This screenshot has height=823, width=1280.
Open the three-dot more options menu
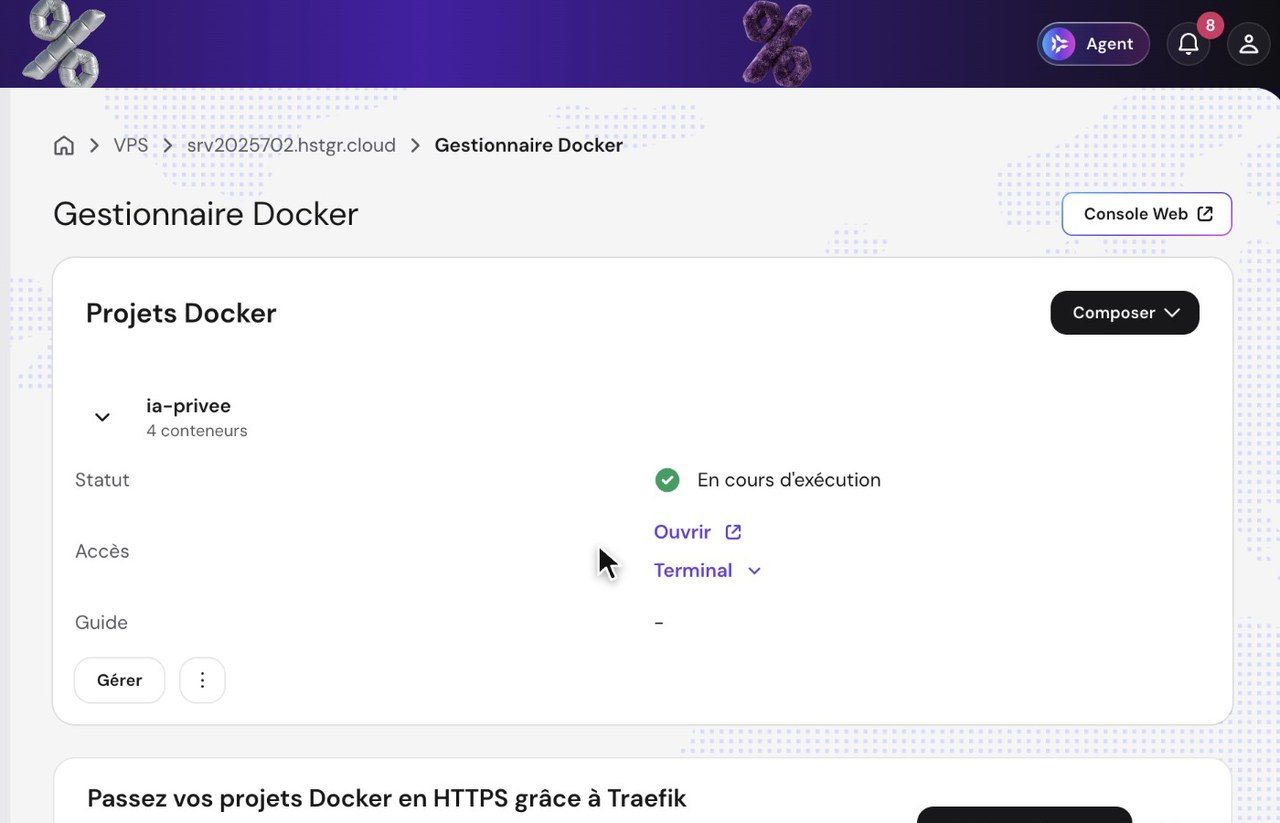click(202, 680)
